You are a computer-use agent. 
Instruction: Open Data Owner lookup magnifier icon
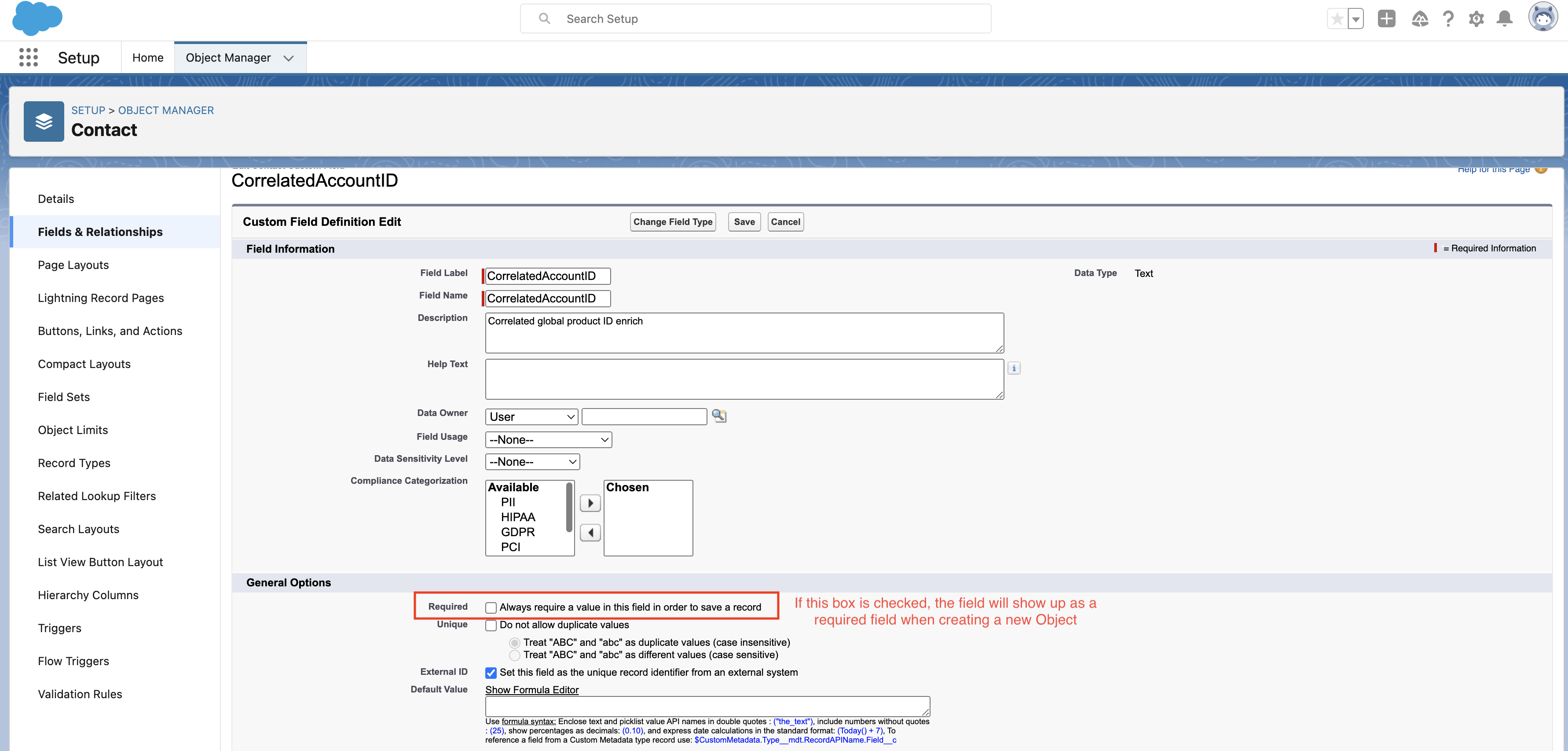(719, 416)
